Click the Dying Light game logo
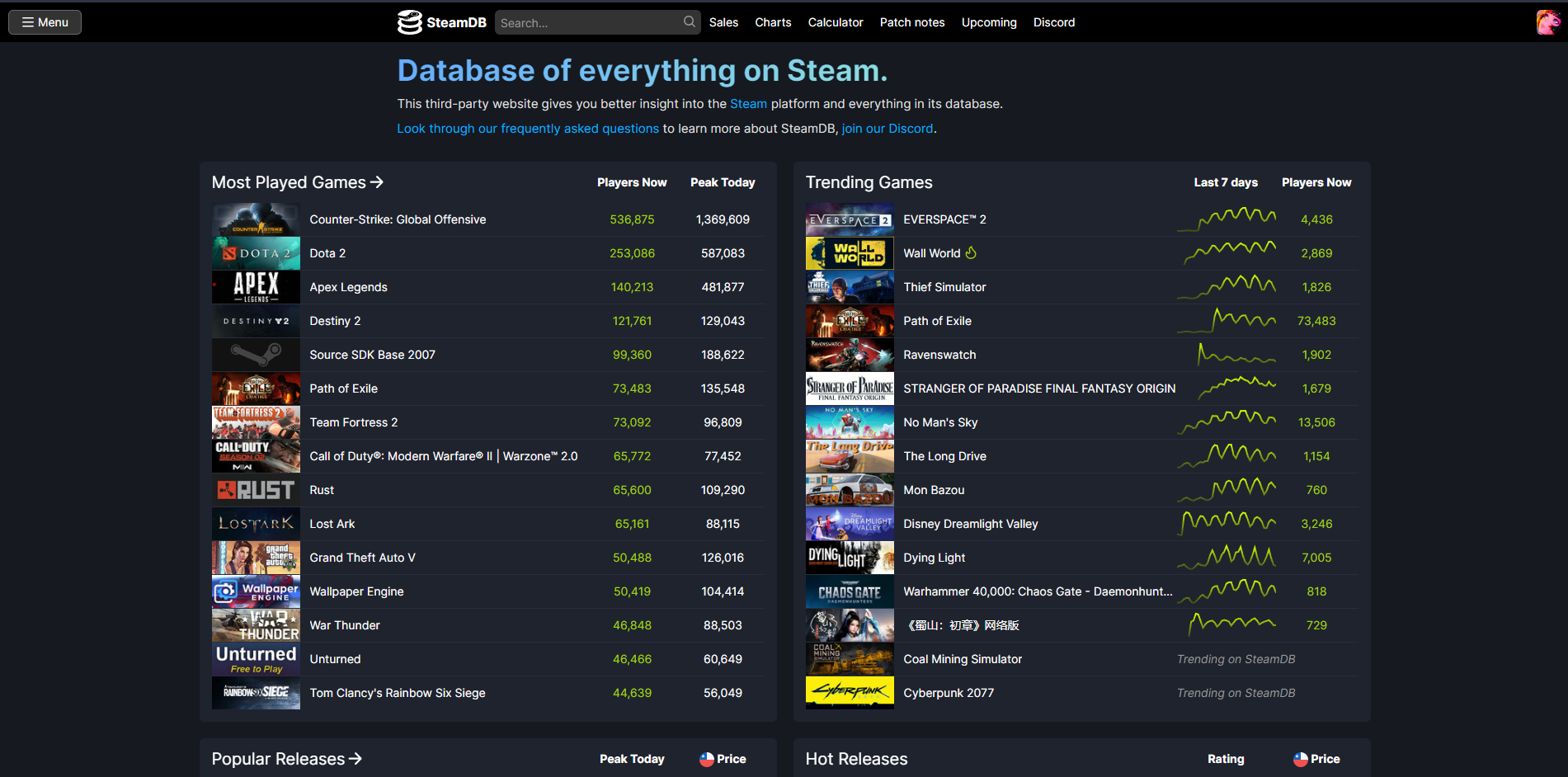This screenshot has width=1568, height=777. point(850,558)
